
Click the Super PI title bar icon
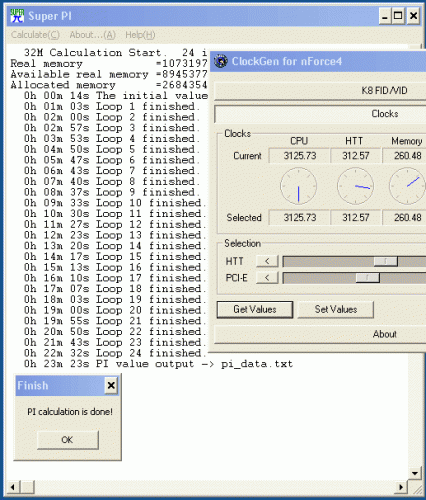[x=17, y=16]
